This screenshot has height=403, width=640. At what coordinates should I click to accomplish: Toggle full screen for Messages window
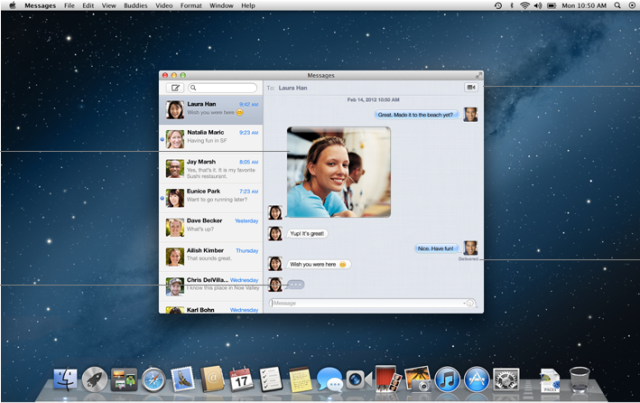pos(478,75)
